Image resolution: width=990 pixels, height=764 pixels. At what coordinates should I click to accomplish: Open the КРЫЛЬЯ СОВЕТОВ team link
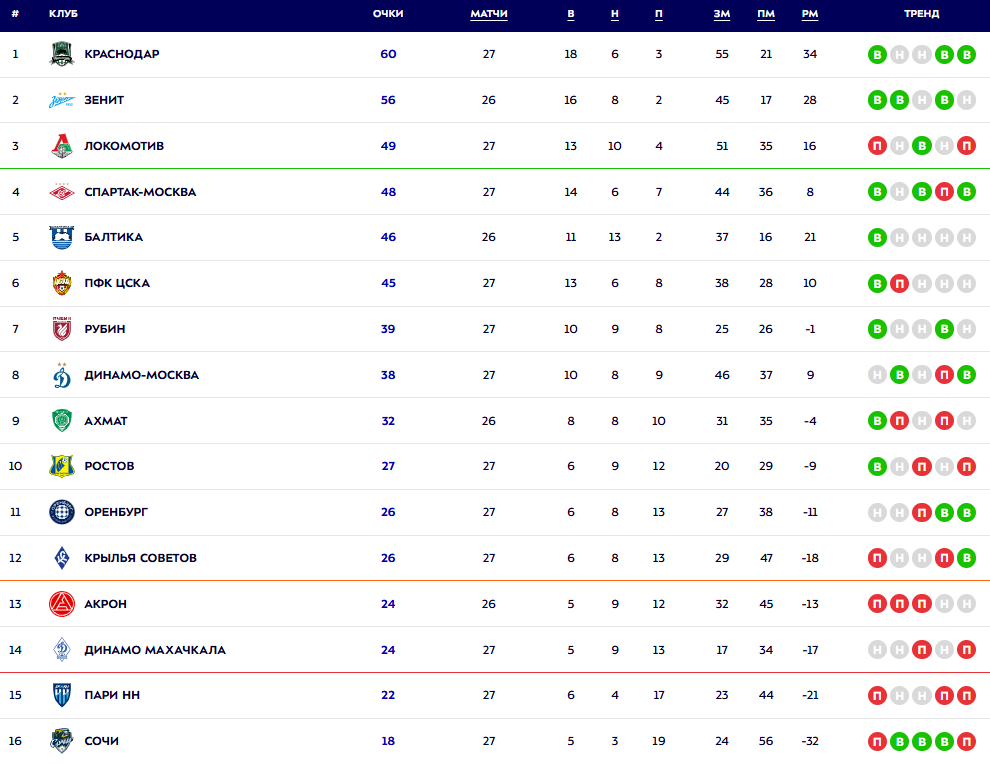[x=140, y=558]
